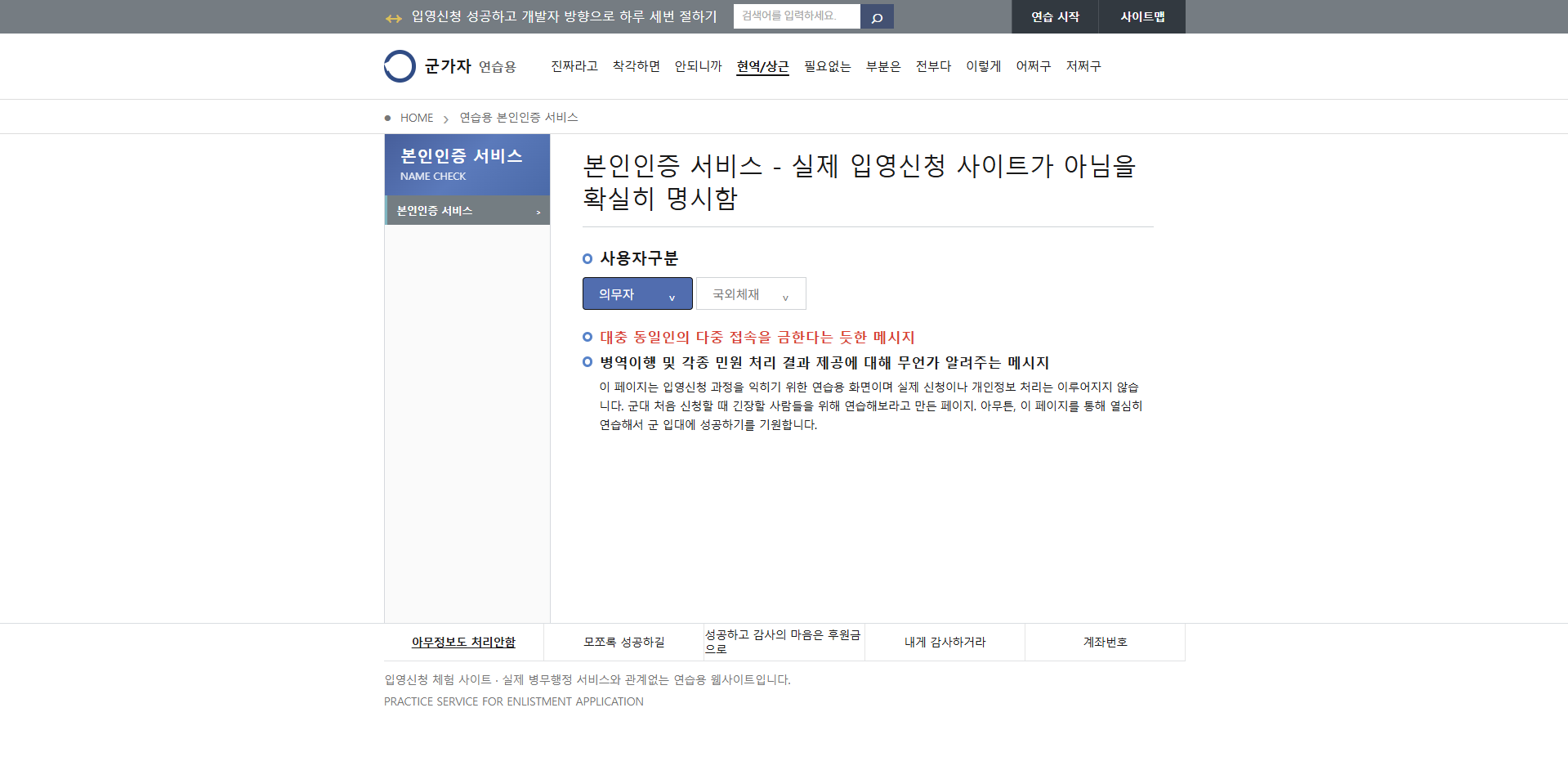Open the 모쪼록 성공하길 footer link
Screen dimensions: 1568x766
pos(624,643)
